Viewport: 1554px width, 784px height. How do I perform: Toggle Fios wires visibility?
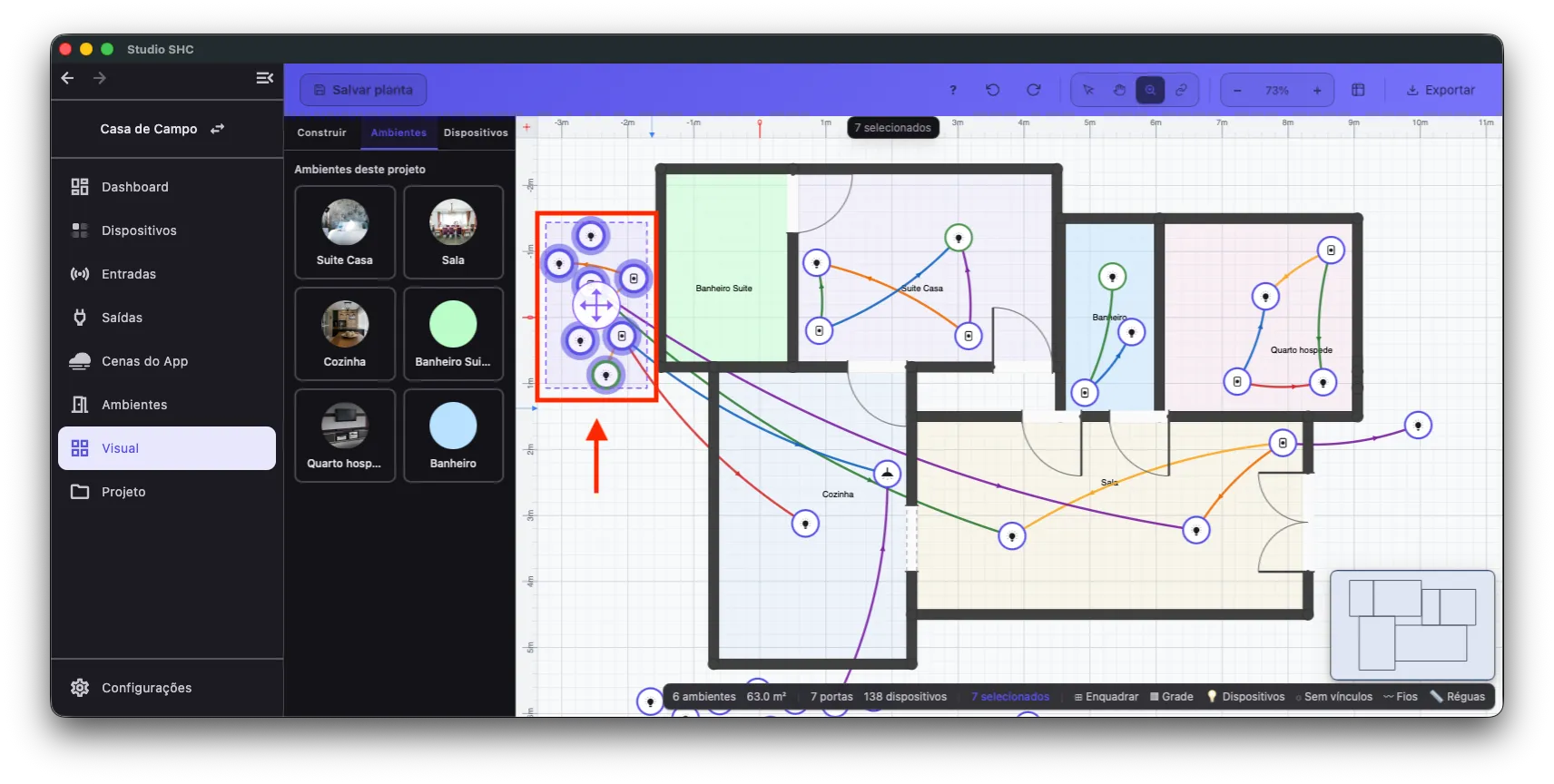pos(1401,697)
